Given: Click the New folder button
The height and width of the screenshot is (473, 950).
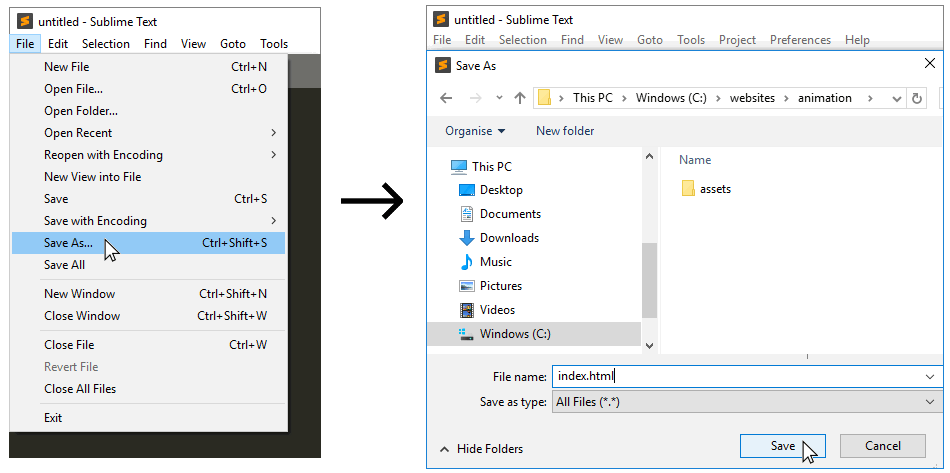Looking at the screenshot, I should [565, 131].
